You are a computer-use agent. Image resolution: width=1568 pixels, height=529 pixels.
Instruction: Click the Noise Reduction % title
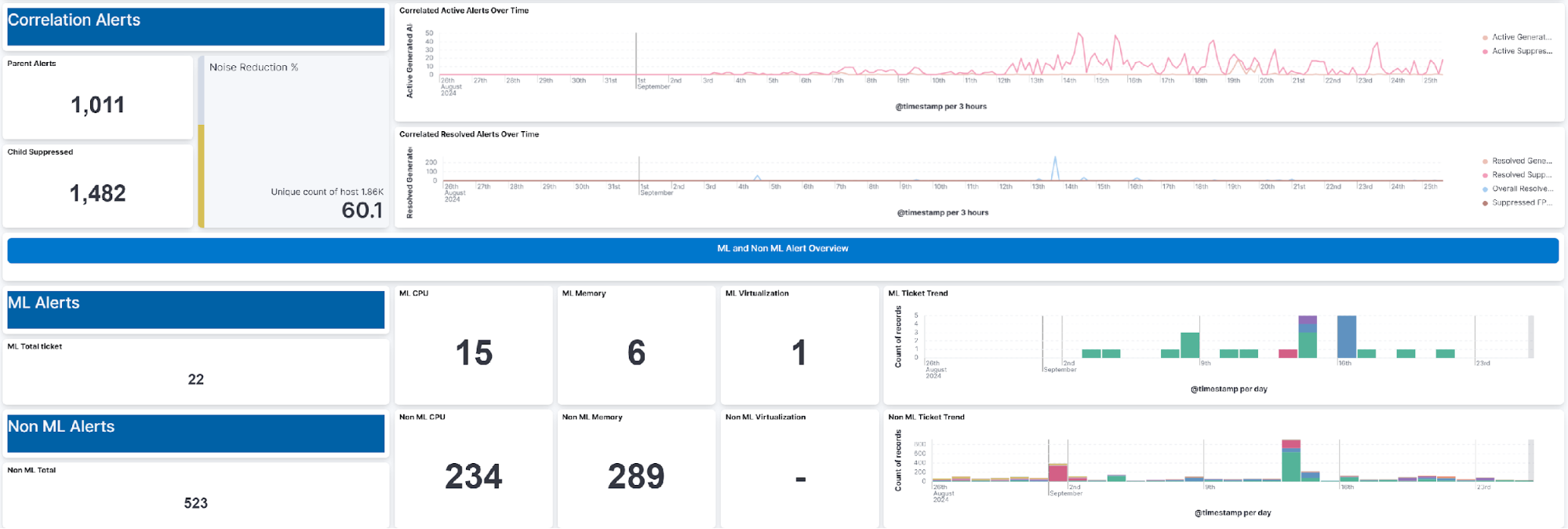[x=253, y=67]
